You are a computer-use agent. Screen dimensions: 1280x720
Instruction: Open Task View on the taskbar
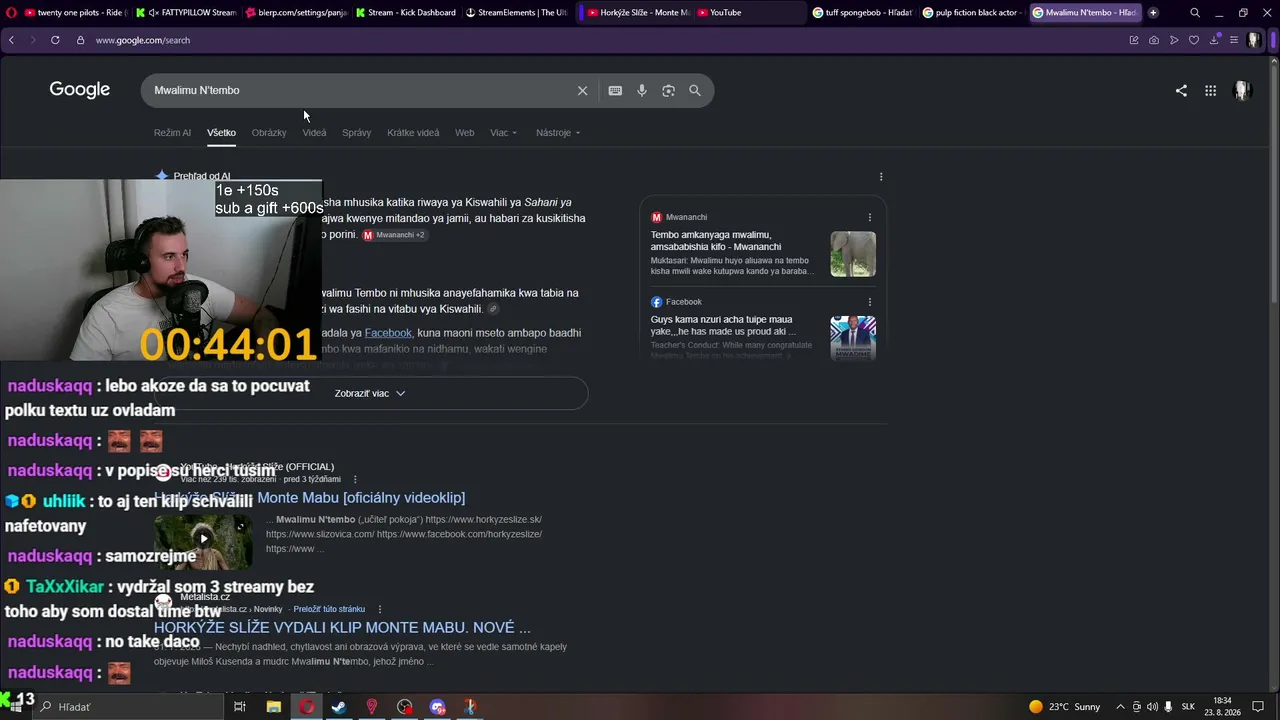240,707
